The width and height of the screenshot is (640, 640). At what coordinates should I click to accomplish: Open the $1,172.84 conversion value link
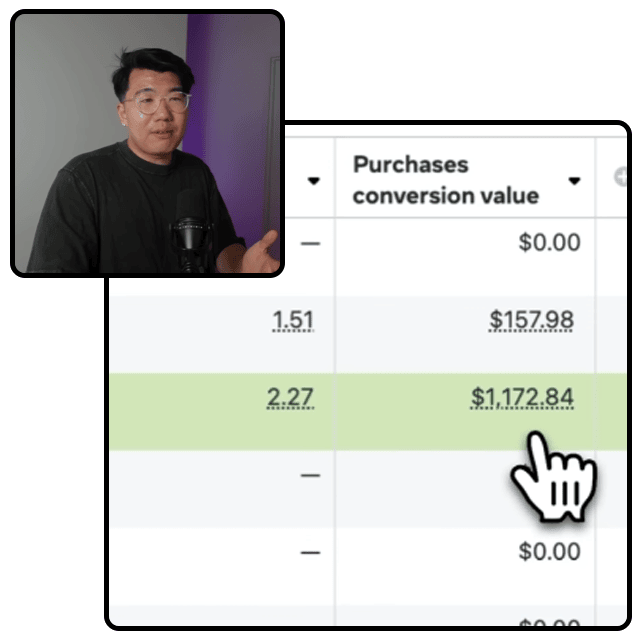[522, 398]
